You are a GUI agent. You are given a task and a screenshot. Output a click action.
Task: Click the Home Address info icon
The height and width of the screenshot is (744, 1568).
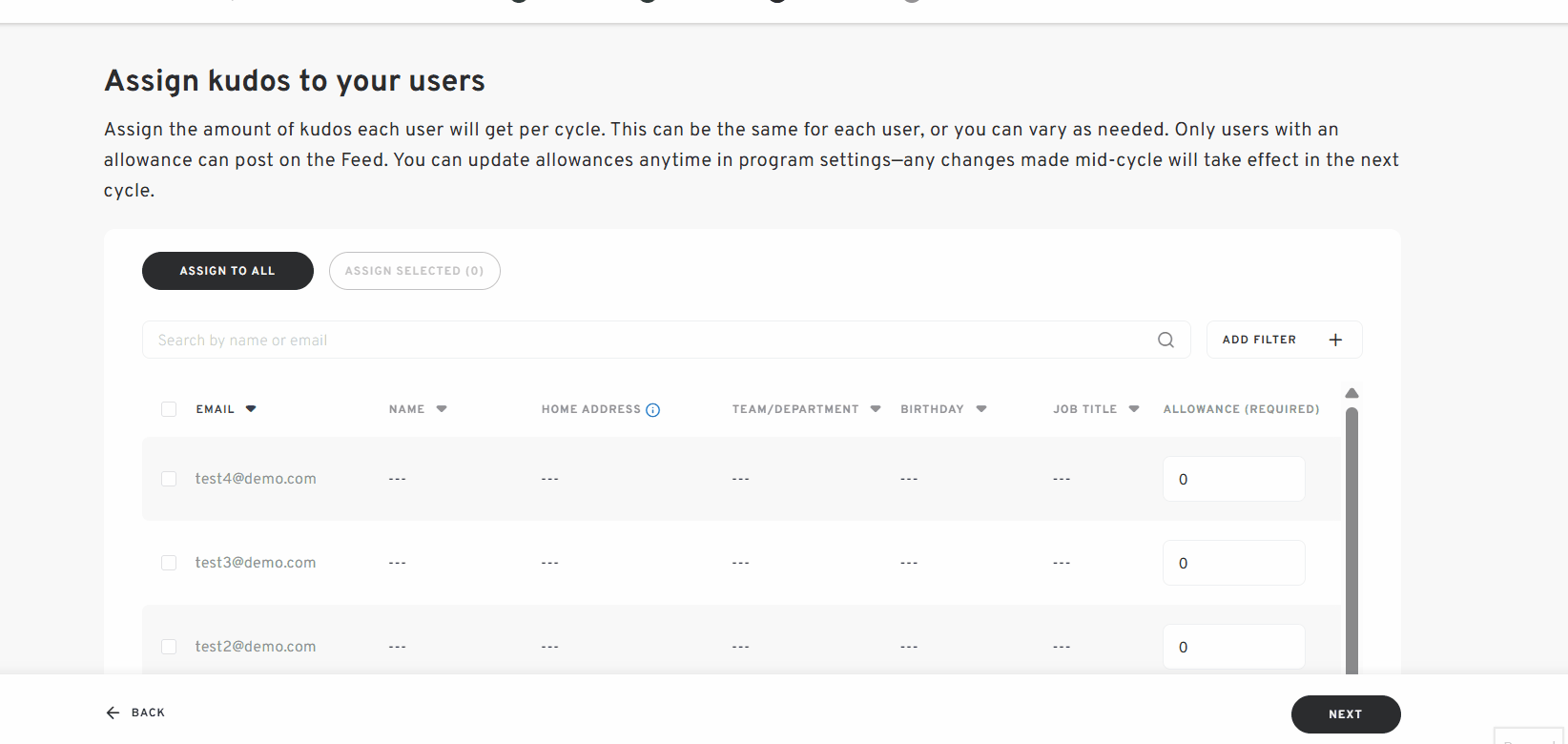tap(652, 410)
